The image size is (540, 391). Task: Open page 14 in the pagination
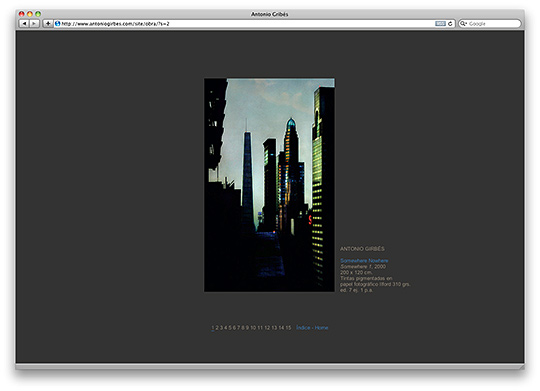click(281, 328)
